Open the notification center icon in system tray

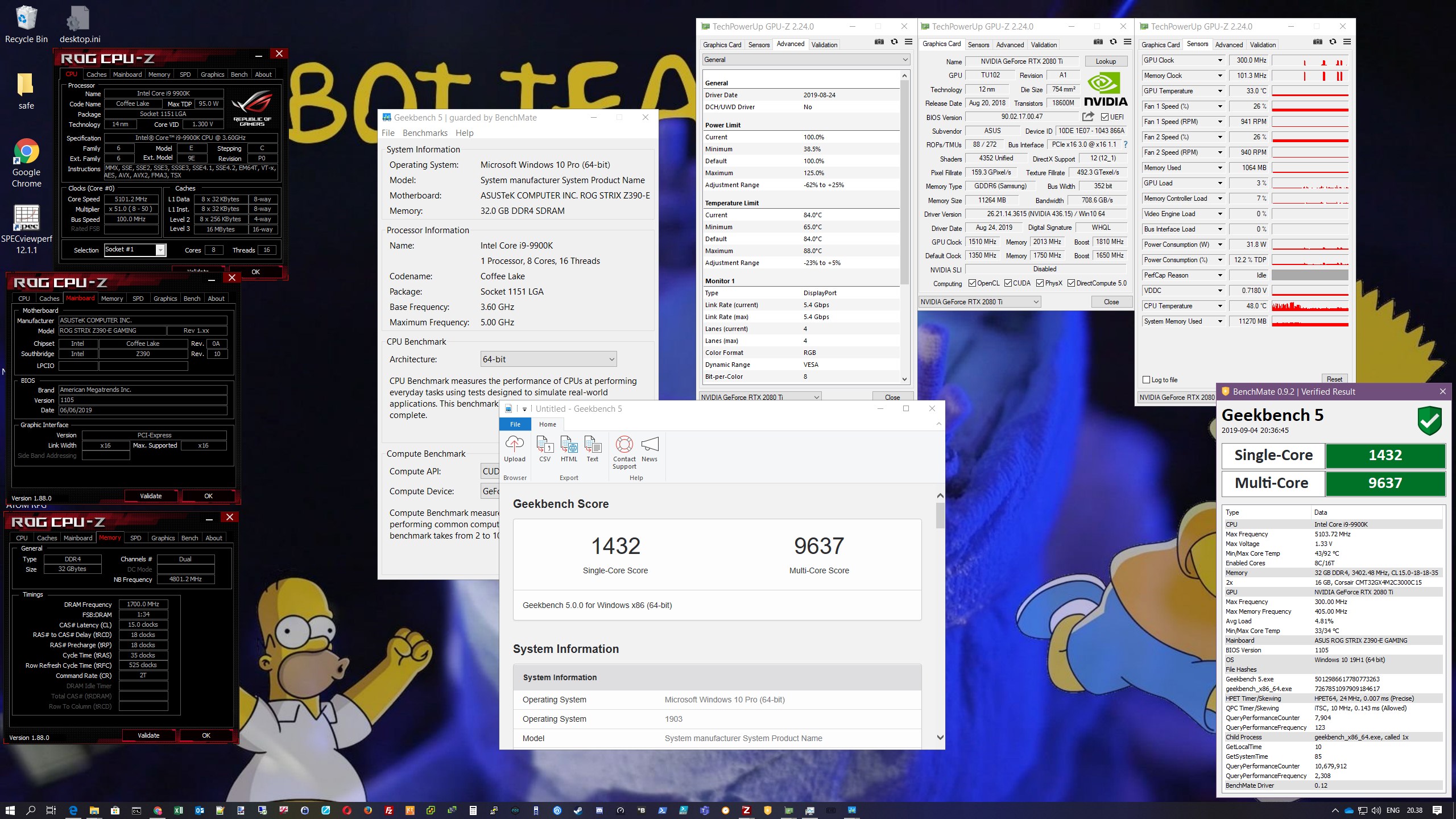click(1437, 810)
